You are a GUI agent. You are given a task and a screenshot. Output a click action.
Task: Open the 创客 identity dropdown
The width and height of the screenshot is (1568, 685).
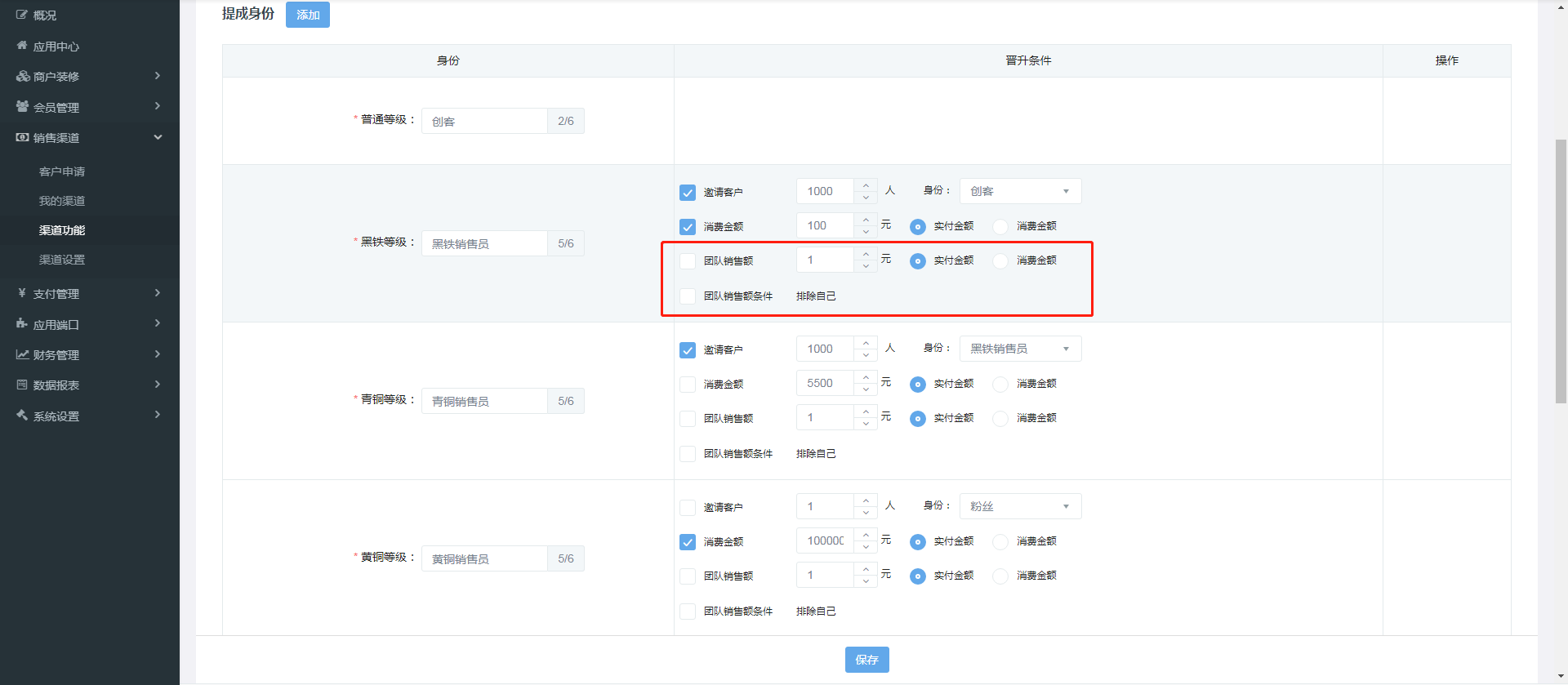[x=1019, y=191]
